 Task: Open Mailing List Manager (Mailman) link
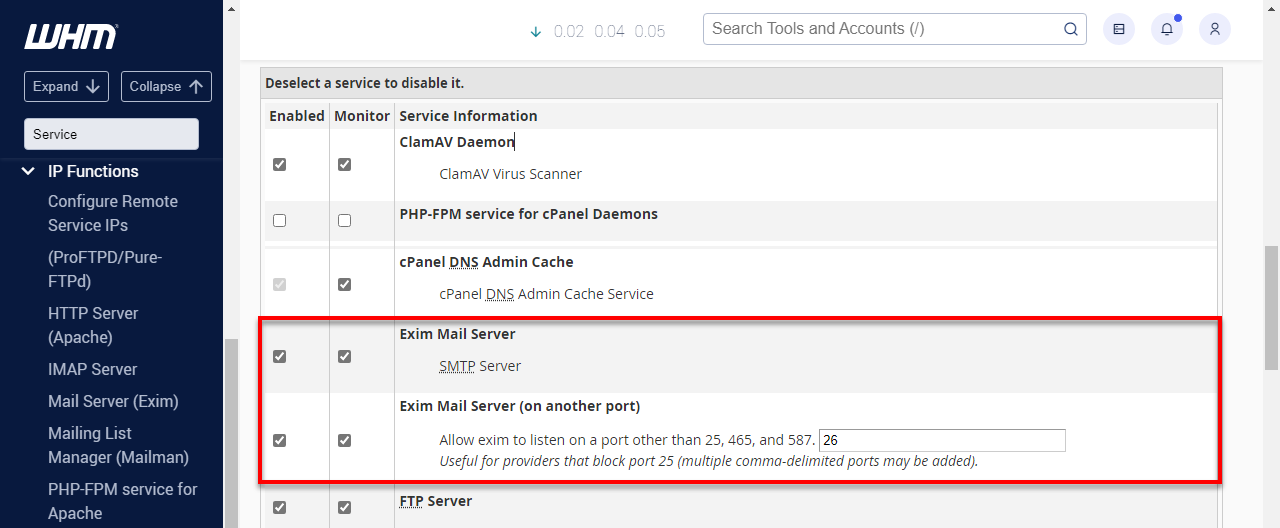(x=118, y=445)
